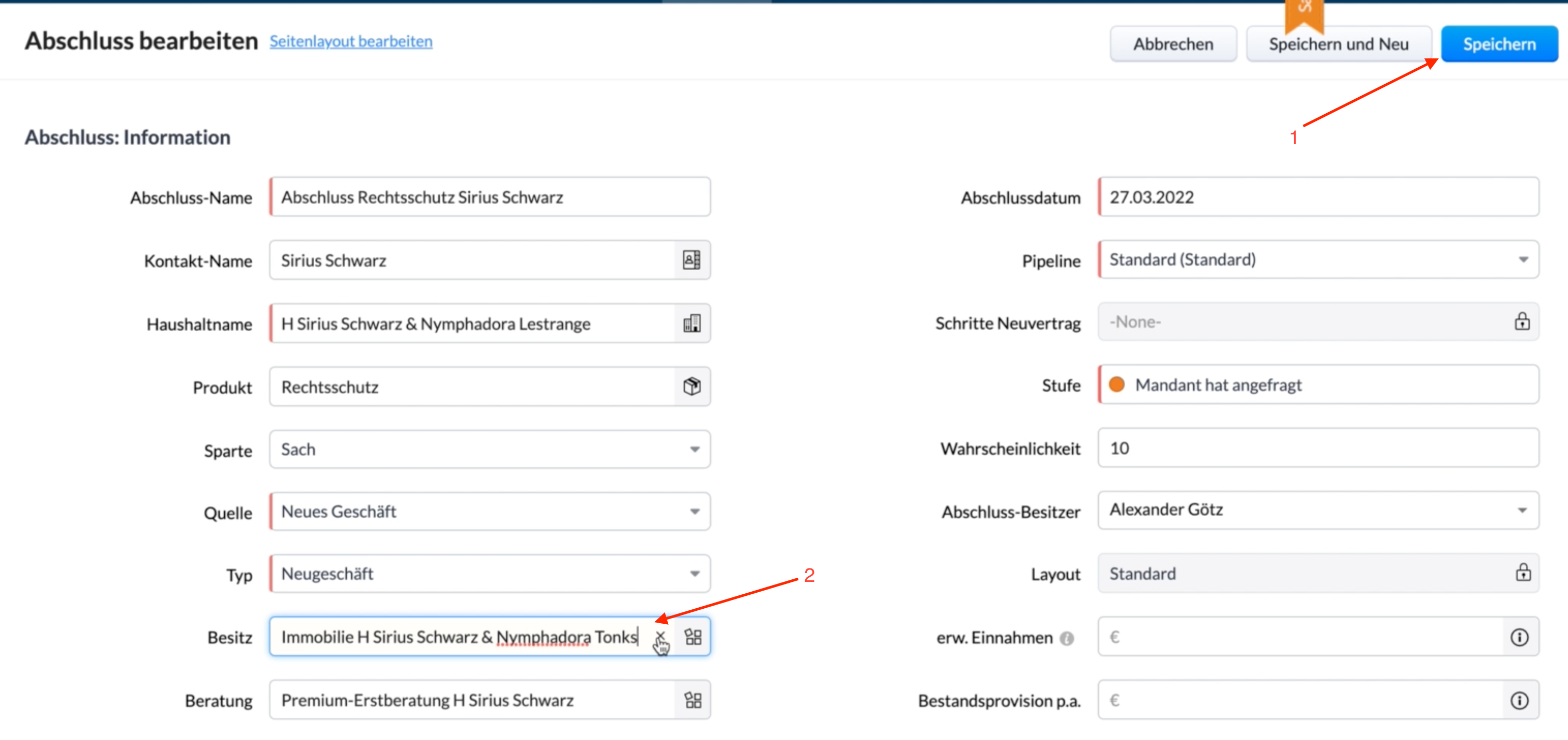Click info icon in erw. Einnahmen field
The width and height of the screenshot is (1568, 740).
[x=1519, y=637]
